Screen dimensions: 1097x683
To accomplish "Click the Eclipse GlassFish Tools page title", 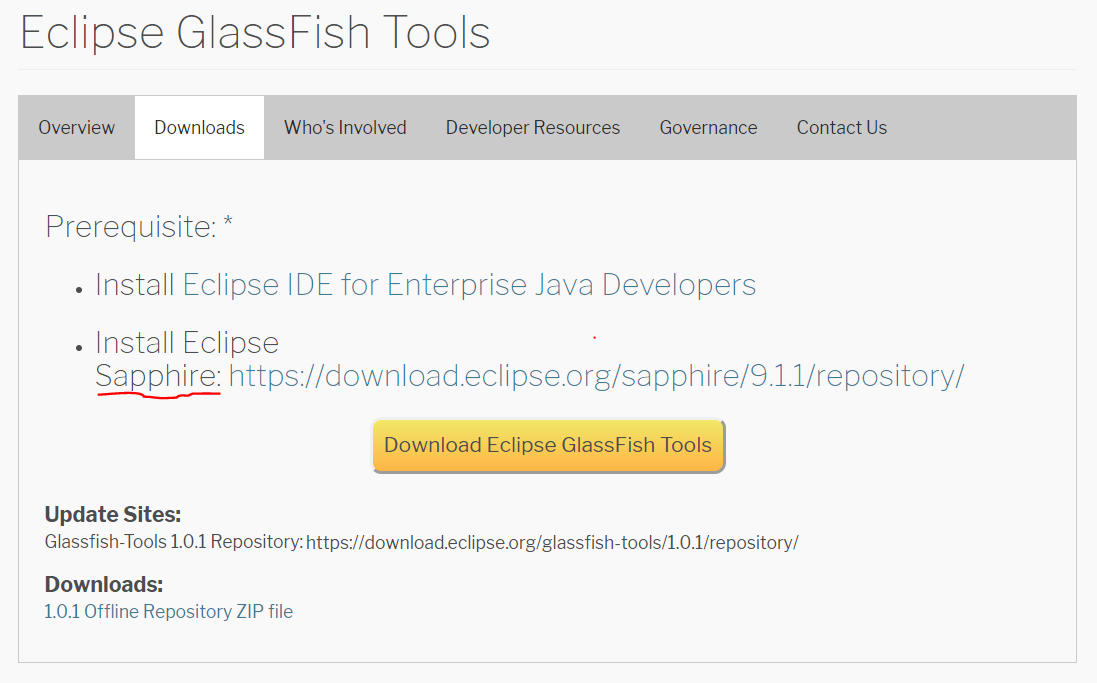I will (x=255, y=33).
